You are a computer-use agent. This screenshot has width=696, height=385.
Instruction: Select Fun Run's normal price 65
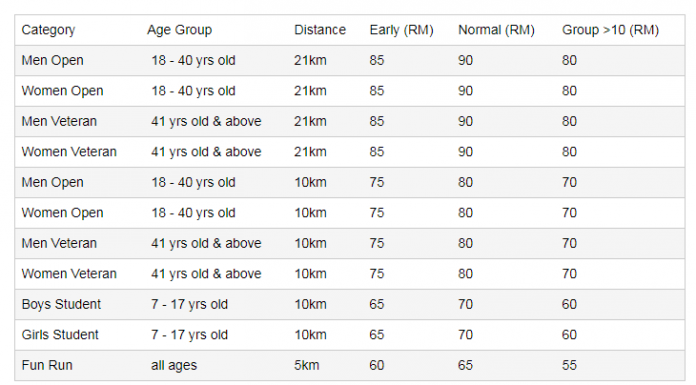pos(465,365)
